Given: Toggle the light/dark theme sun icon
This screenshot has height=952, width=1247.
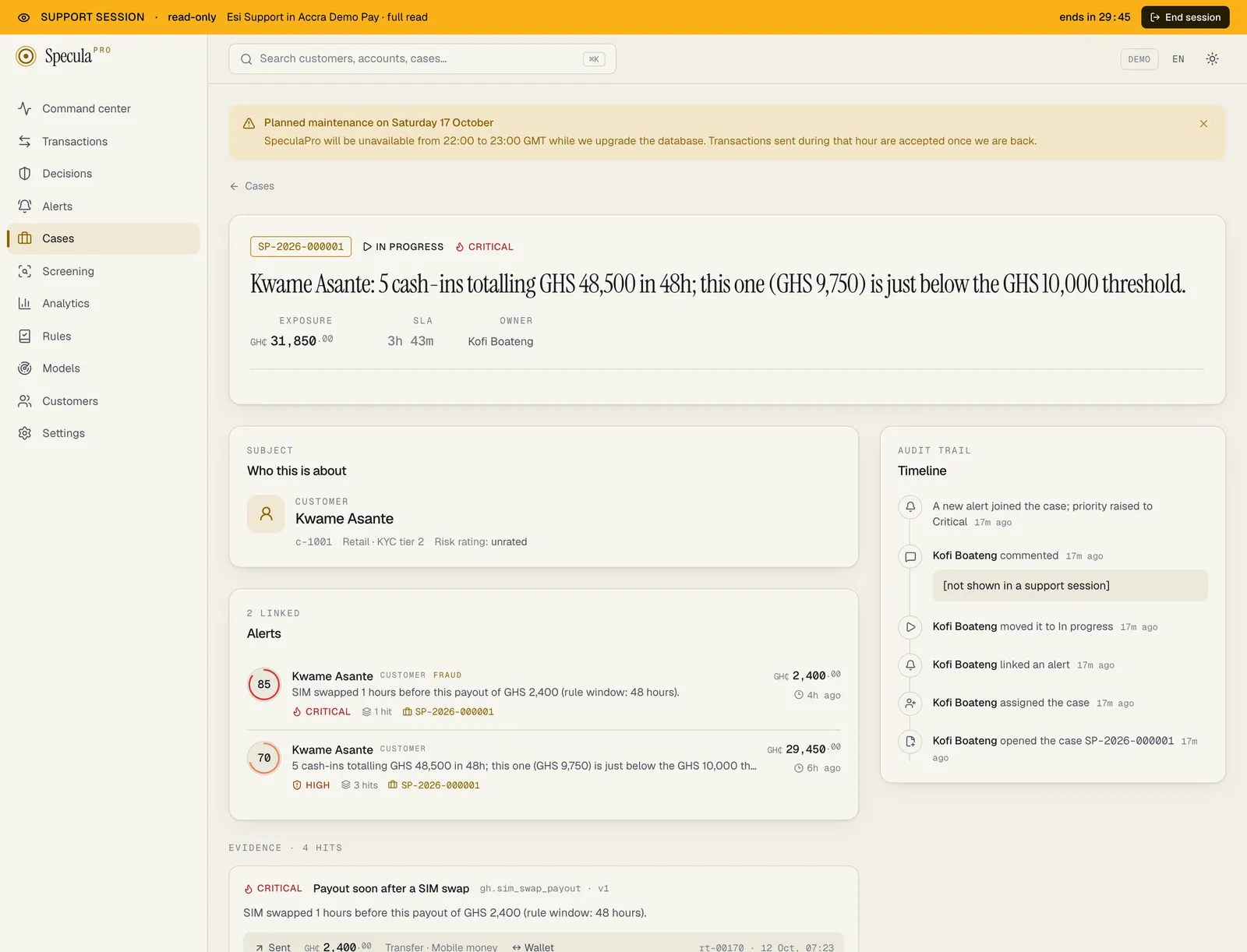Looking at the screenshot, I should 1212,59.
